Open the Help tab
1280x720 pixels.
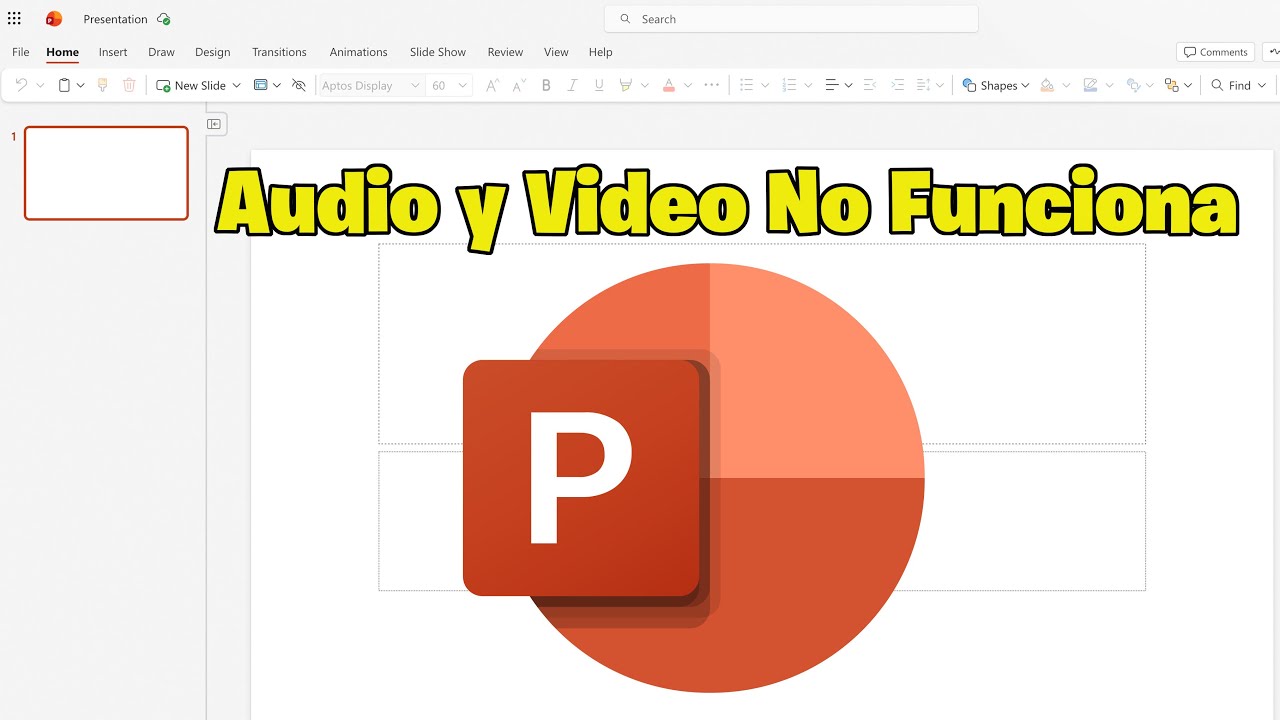click(x=600, y=52)
